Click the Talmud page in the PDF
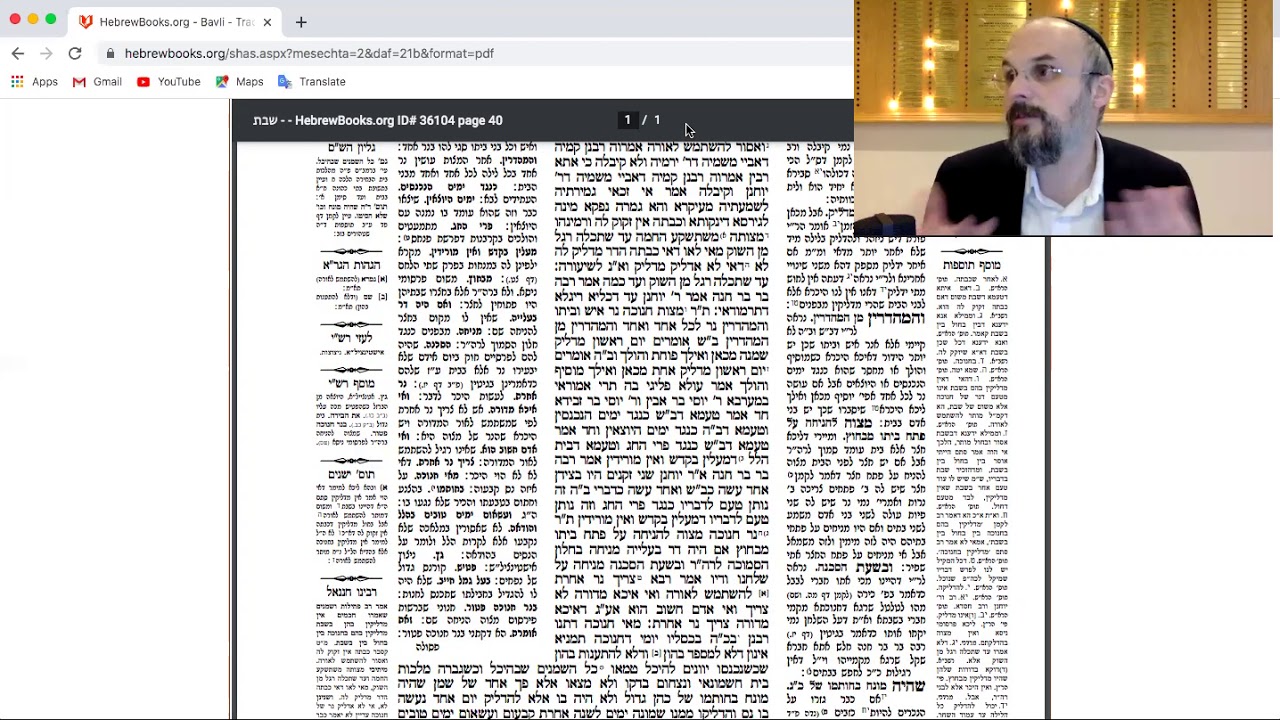Viewport: 1280px width, 720px height. pos(640,430)
